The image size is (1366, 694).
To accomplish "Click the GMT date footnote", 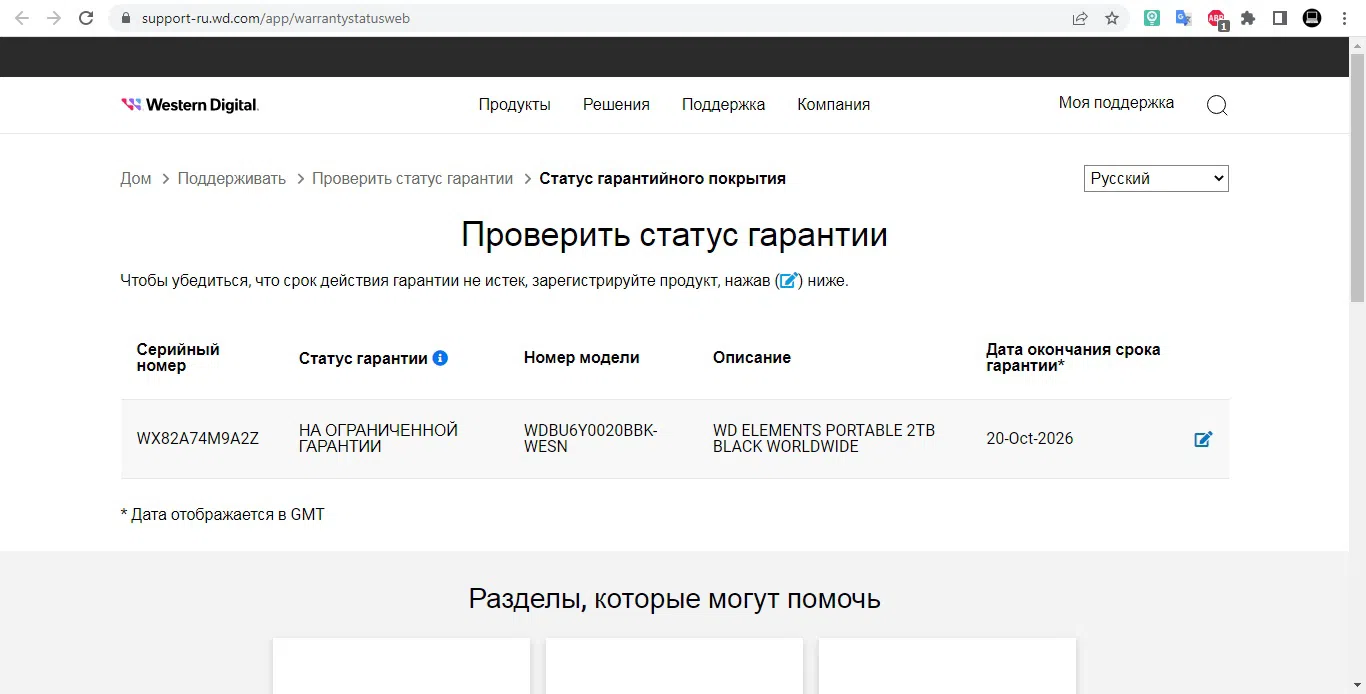I will (x=222, y=514).
